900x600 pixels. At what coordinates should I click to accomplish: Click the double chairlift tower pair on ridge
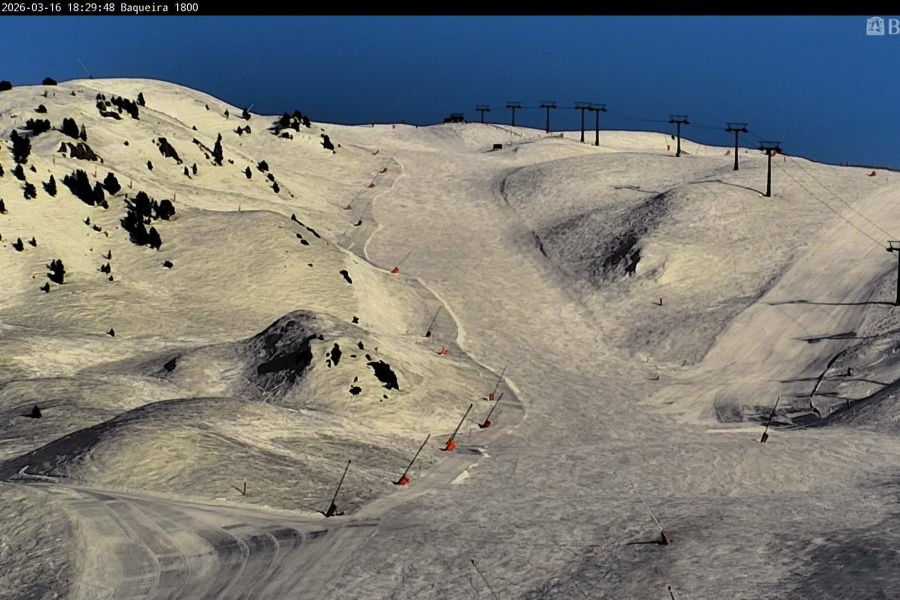590,120
